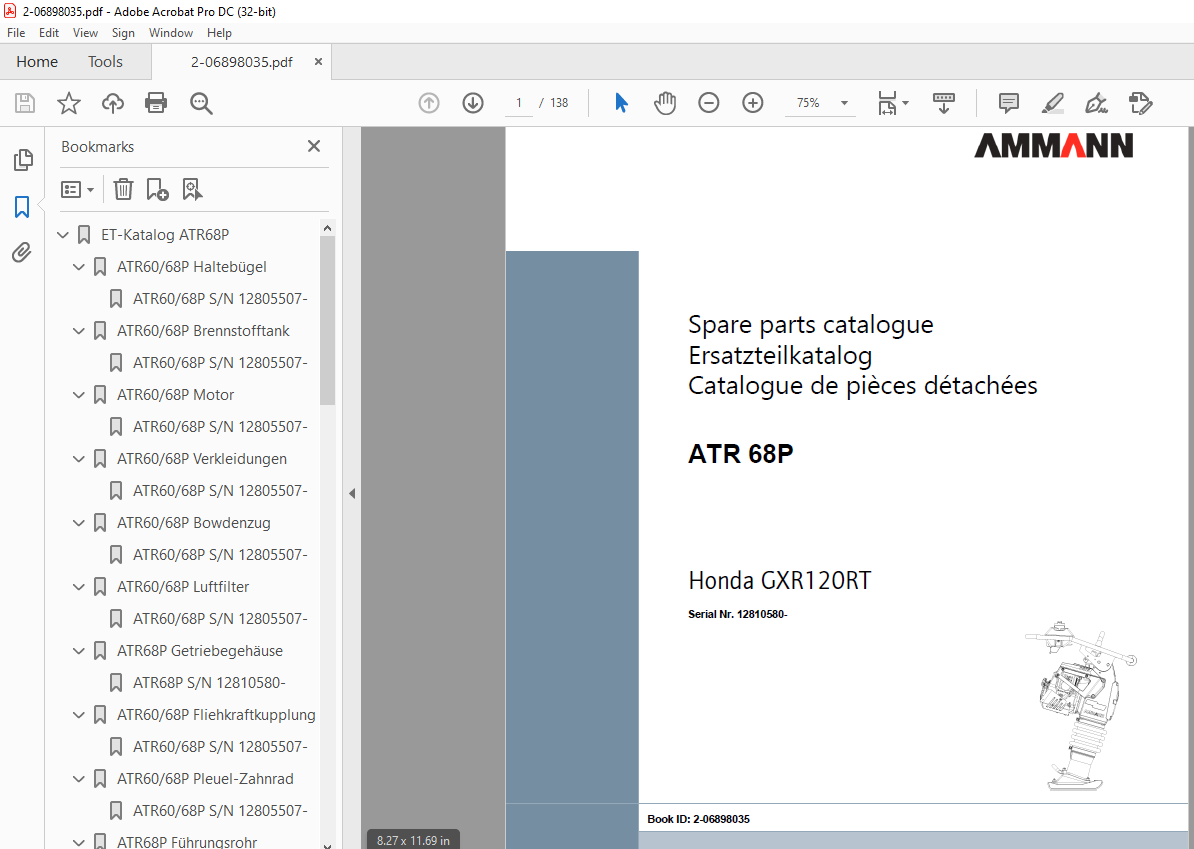1194x849 pixels.
Task: Collapse ATR60/68P Luftfilter bookmark
Action: (78, 586)
